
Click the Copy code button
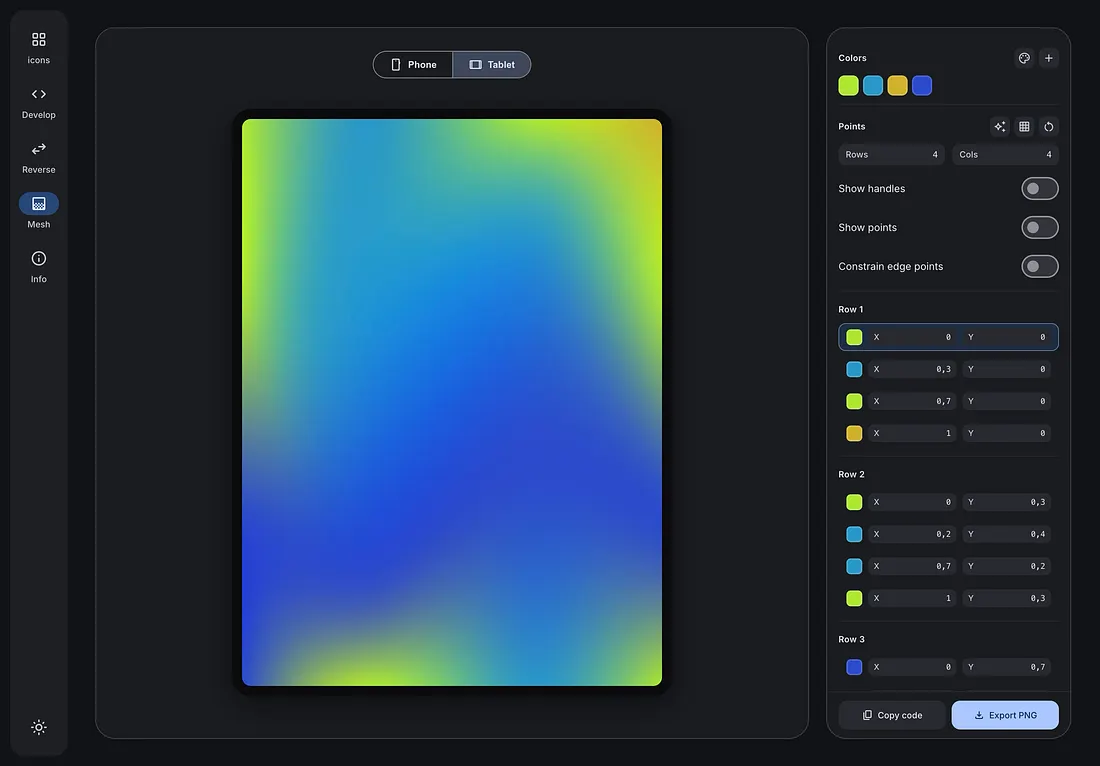[x=892, y=715]
